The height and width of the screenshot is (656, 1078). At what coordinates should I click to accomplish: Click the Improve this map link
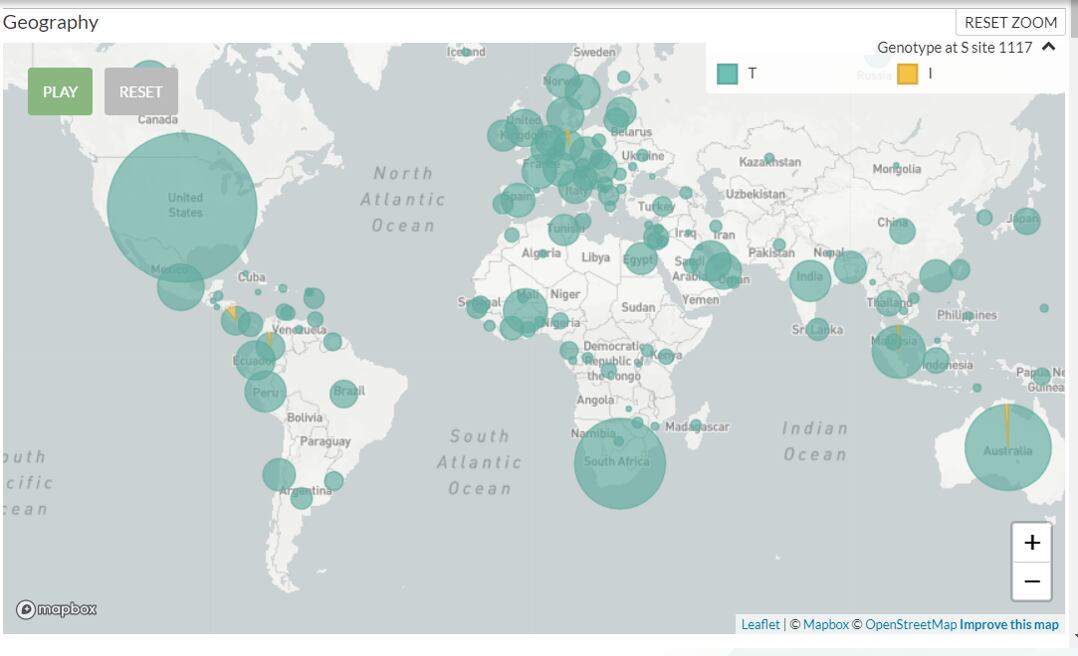[x=1008, y=624]
